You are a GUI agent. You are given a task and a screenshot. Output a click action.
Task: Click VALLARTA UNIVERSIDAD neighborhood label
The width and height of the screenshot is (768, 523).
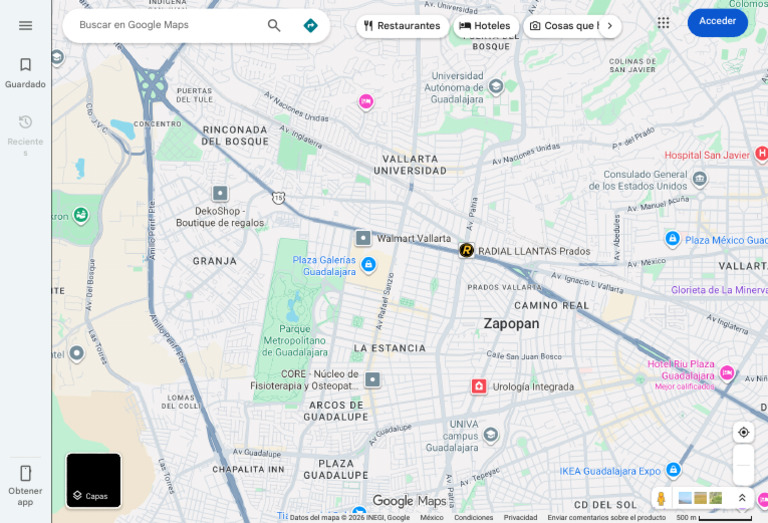click(x=410, y=165)
